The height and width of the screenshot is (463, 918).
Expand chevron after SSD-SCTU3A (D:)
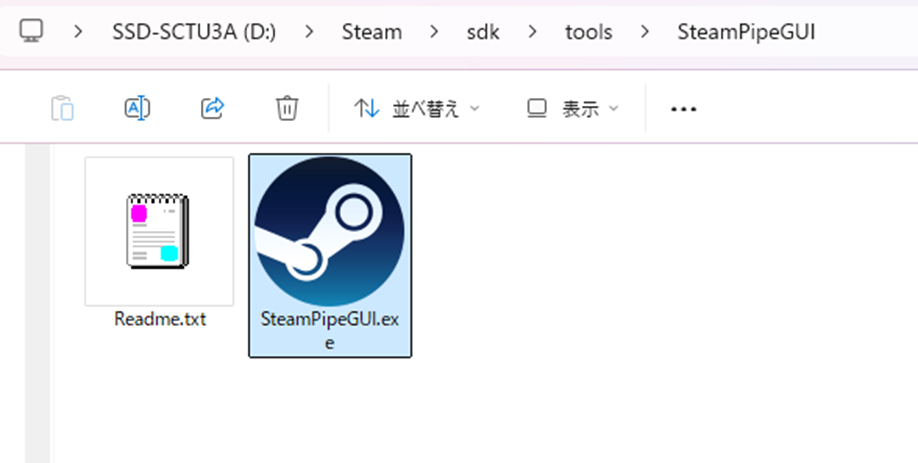click(x=309, y=32)
